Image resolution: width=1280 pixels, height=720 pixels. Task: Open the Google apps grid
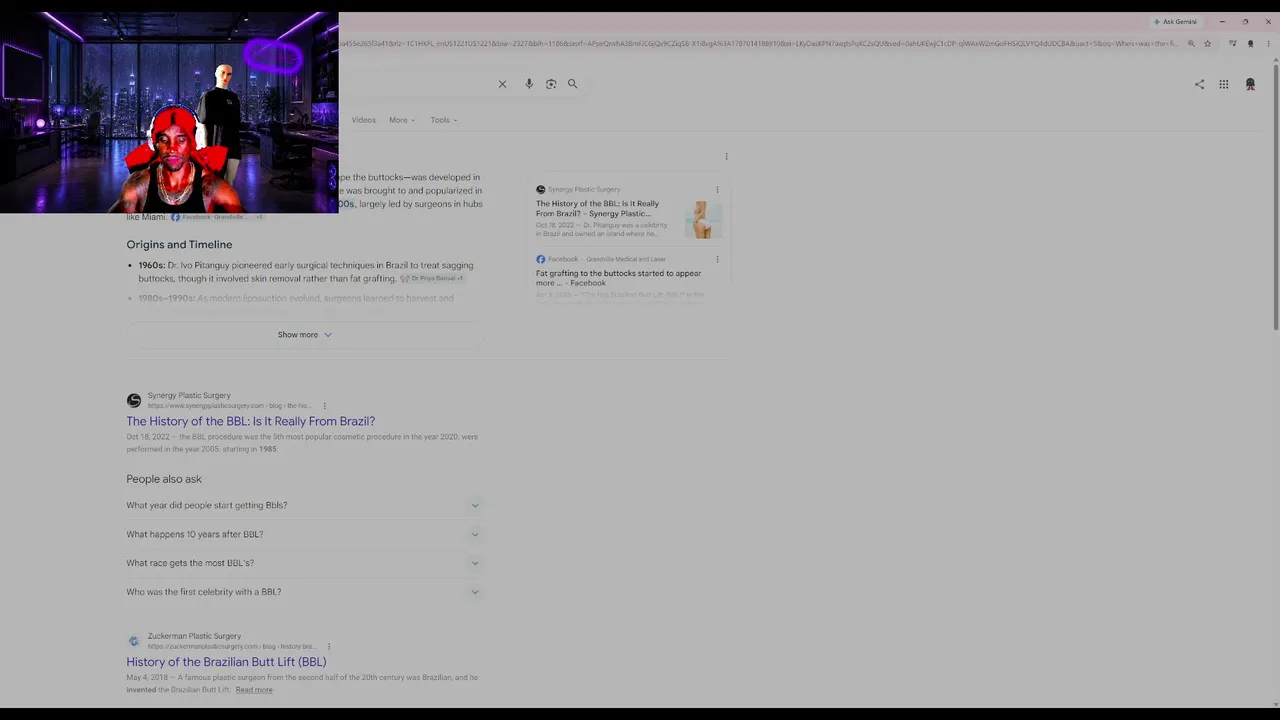click(1224, 85)
